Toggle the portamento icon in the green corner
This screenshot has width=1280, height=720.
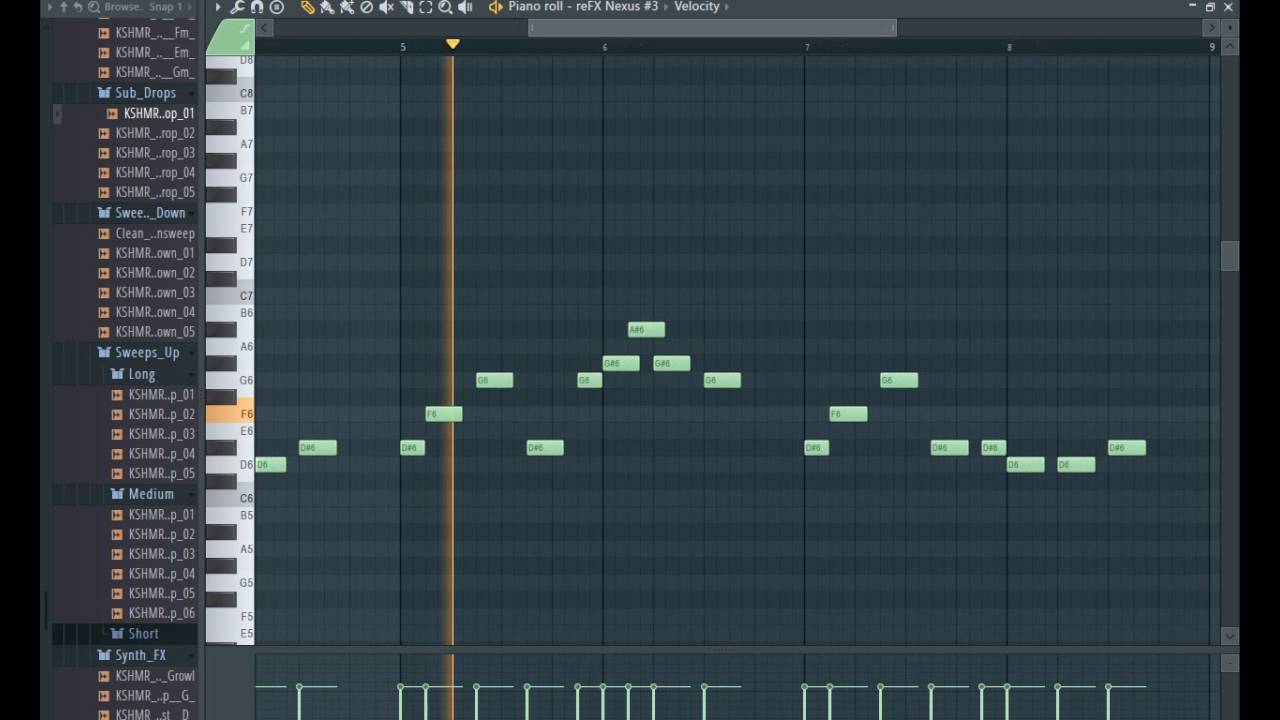tap(245, 29)
